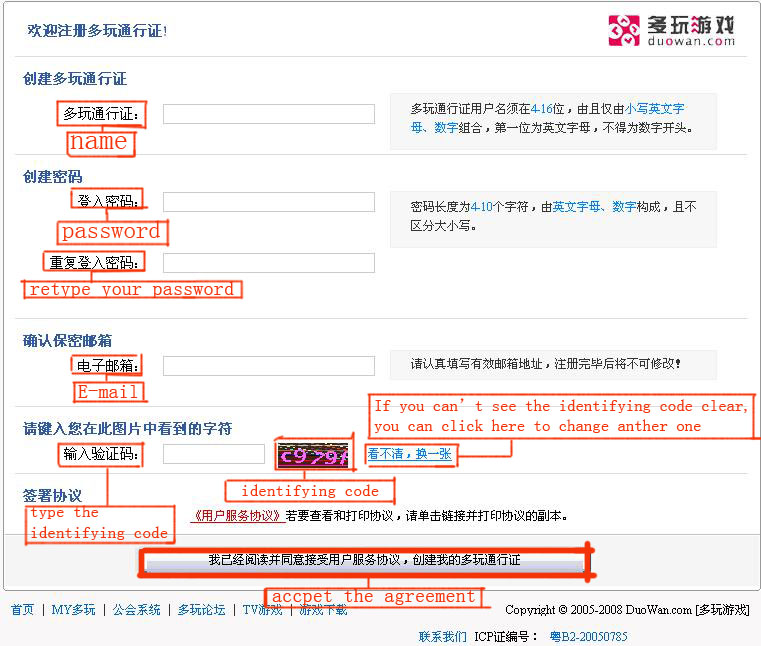Screen dimensions: 761x646
Task: Click the 创建多玩通行证 section heading
Action: pos(75,79)
